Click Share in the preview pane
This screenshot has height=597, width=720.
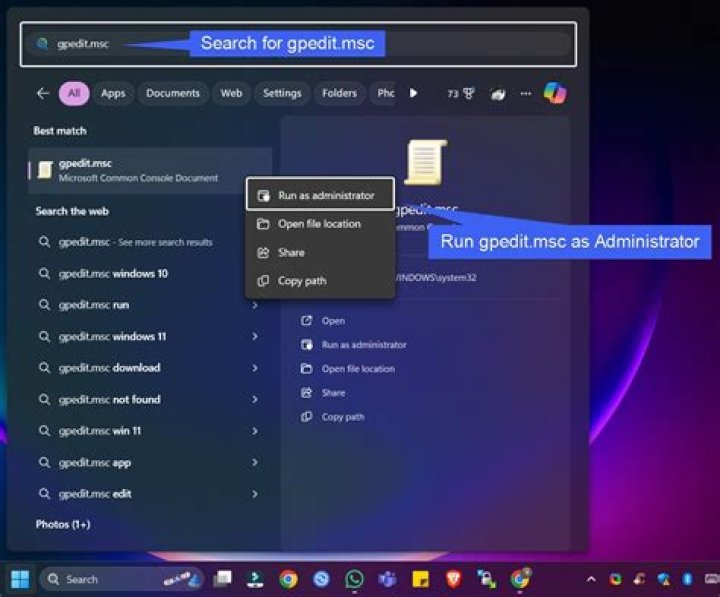[x=323, y=393]
